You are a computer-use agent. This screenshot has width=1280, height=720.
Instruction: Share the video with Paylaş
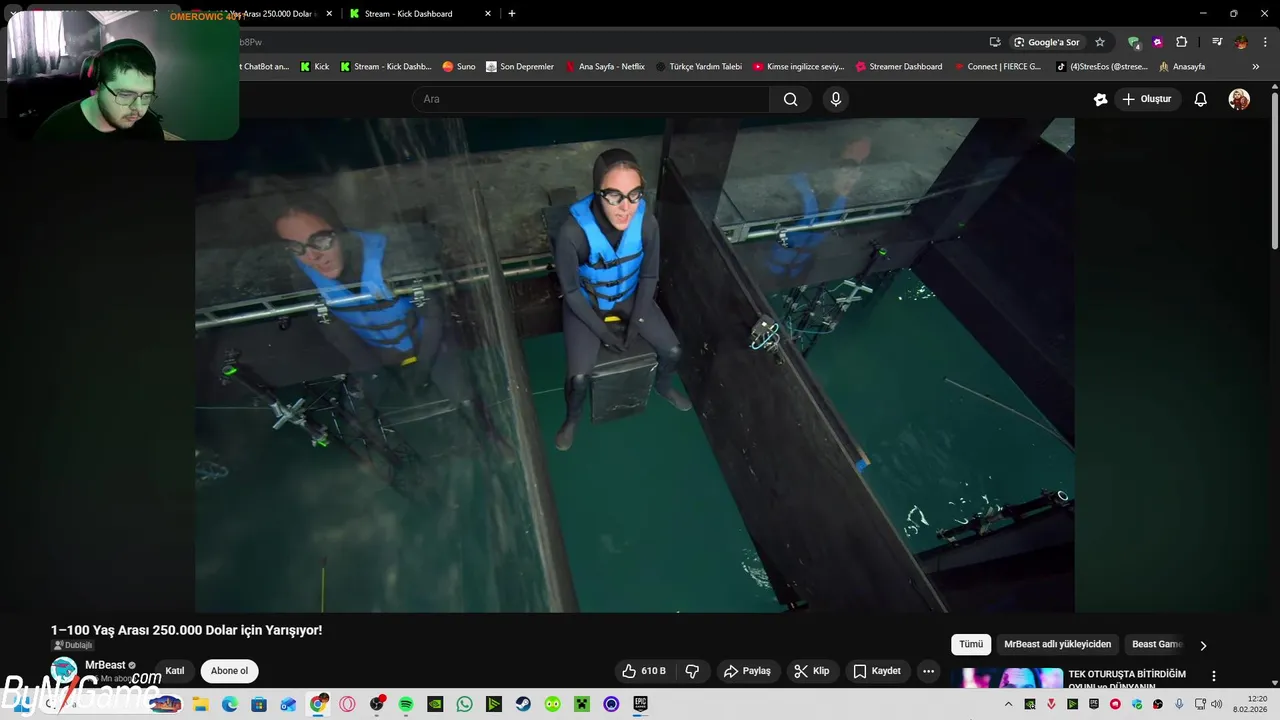coord(748,671)
